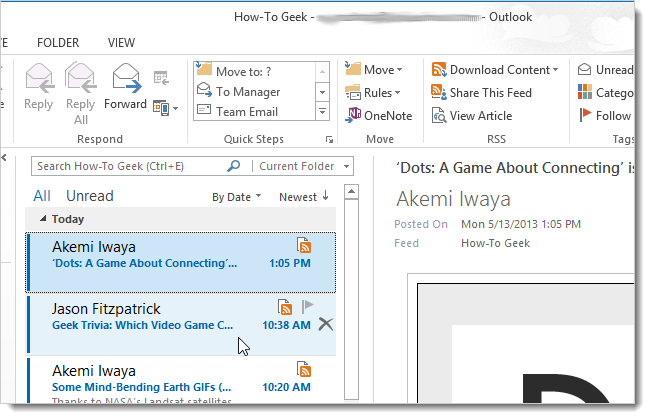Forward the selected item
The image size is (650, 419).
(x=125, y=87)
